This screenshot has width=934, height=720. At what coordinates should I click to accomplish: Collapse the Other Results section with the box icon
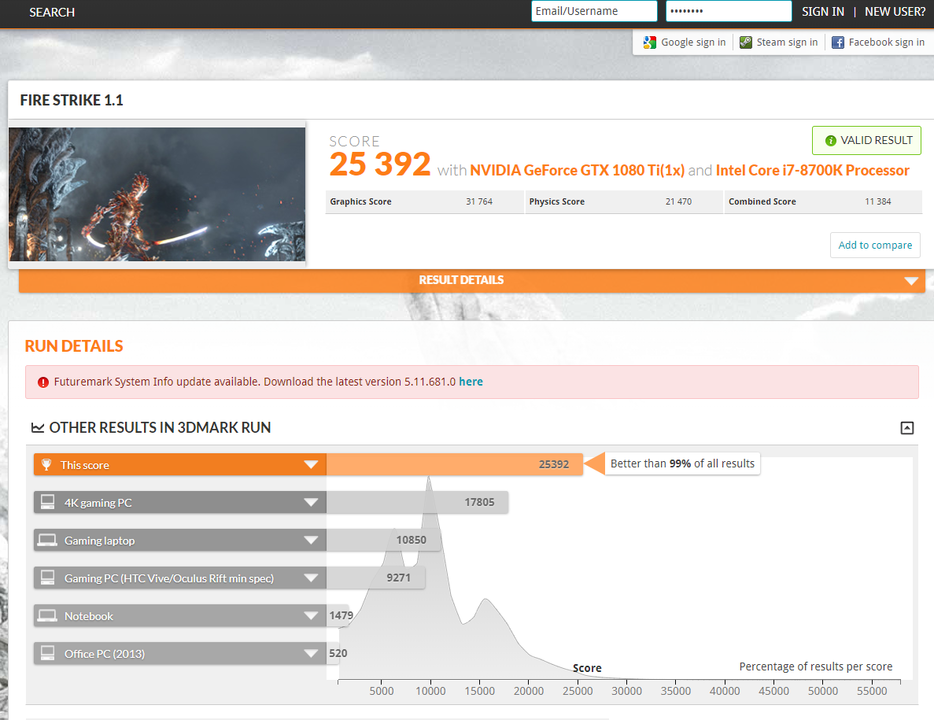(907, 428)
